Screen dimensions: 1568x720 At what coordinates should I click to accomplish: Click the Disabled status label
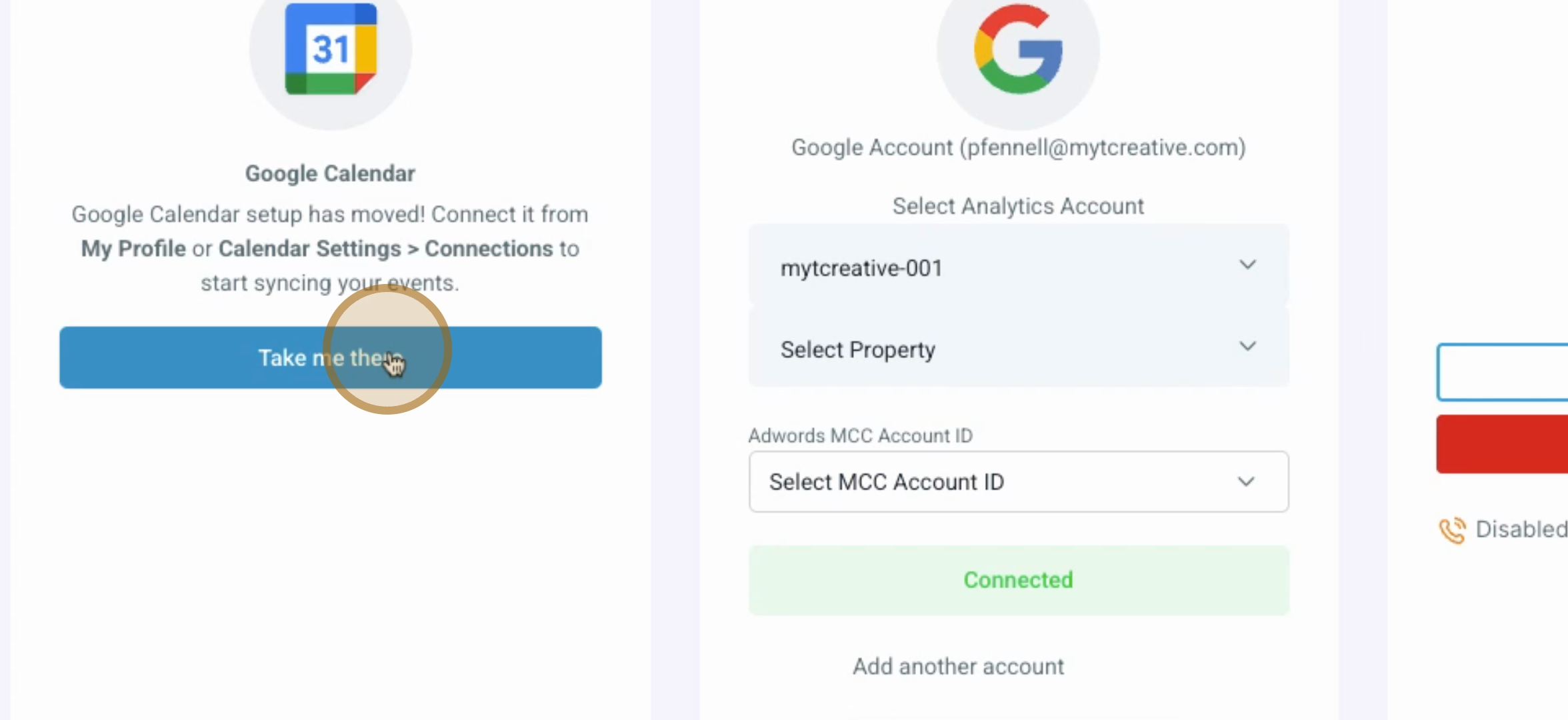tap(1521, 529)
